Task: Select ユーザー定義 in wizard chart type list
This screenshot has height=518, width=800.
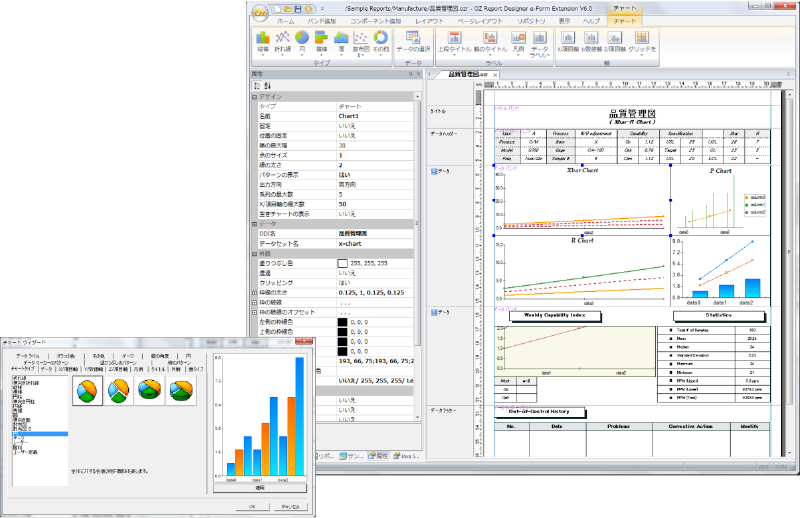Action: 25,452
